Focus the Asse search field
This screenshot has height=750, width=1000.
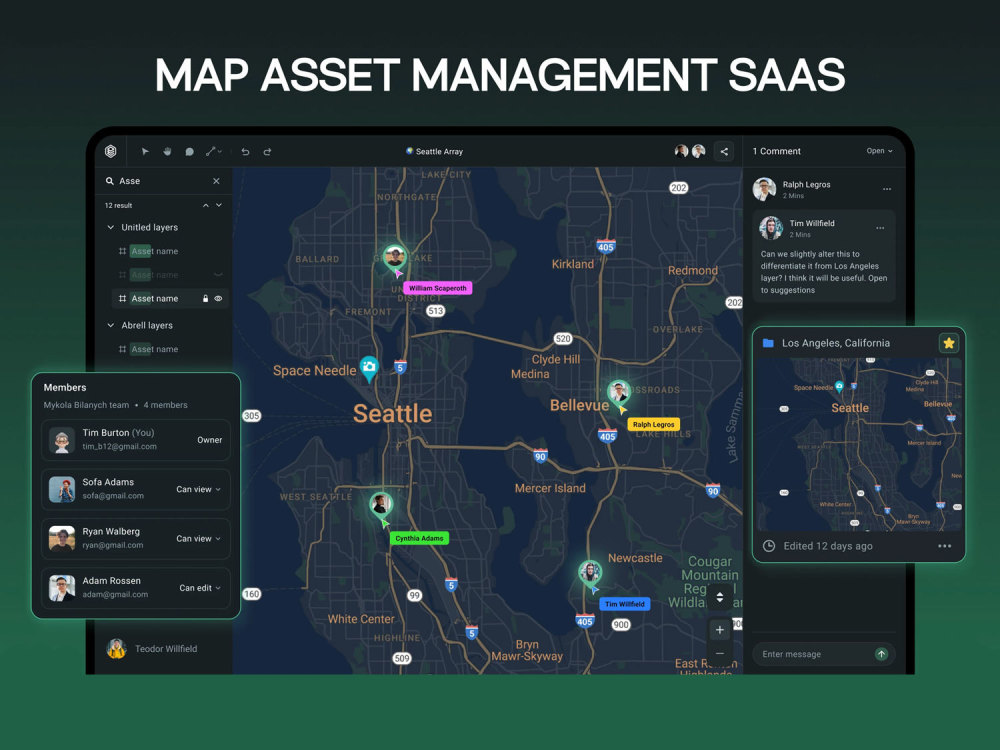point(164,181)
